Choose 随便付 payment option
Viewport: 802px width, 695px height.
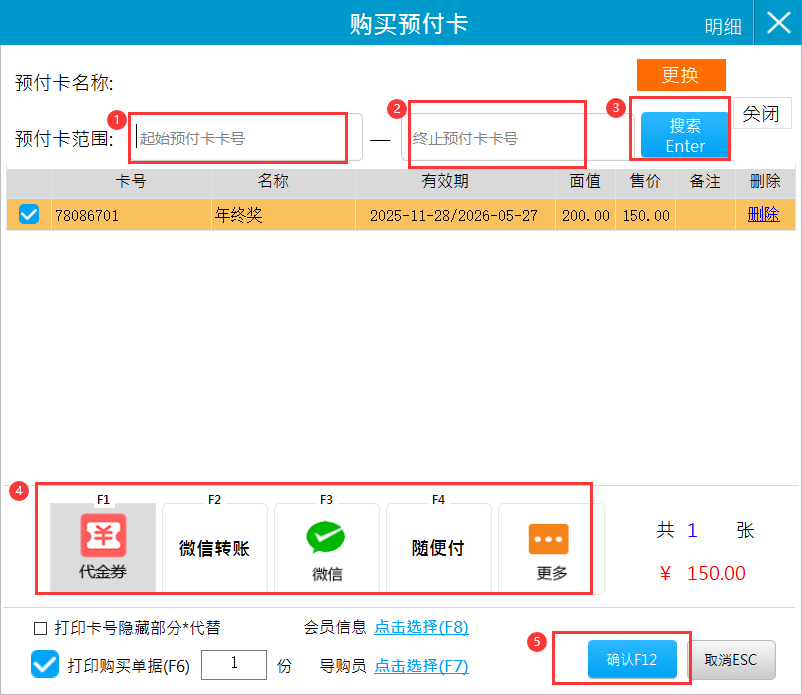click(438, 548)
